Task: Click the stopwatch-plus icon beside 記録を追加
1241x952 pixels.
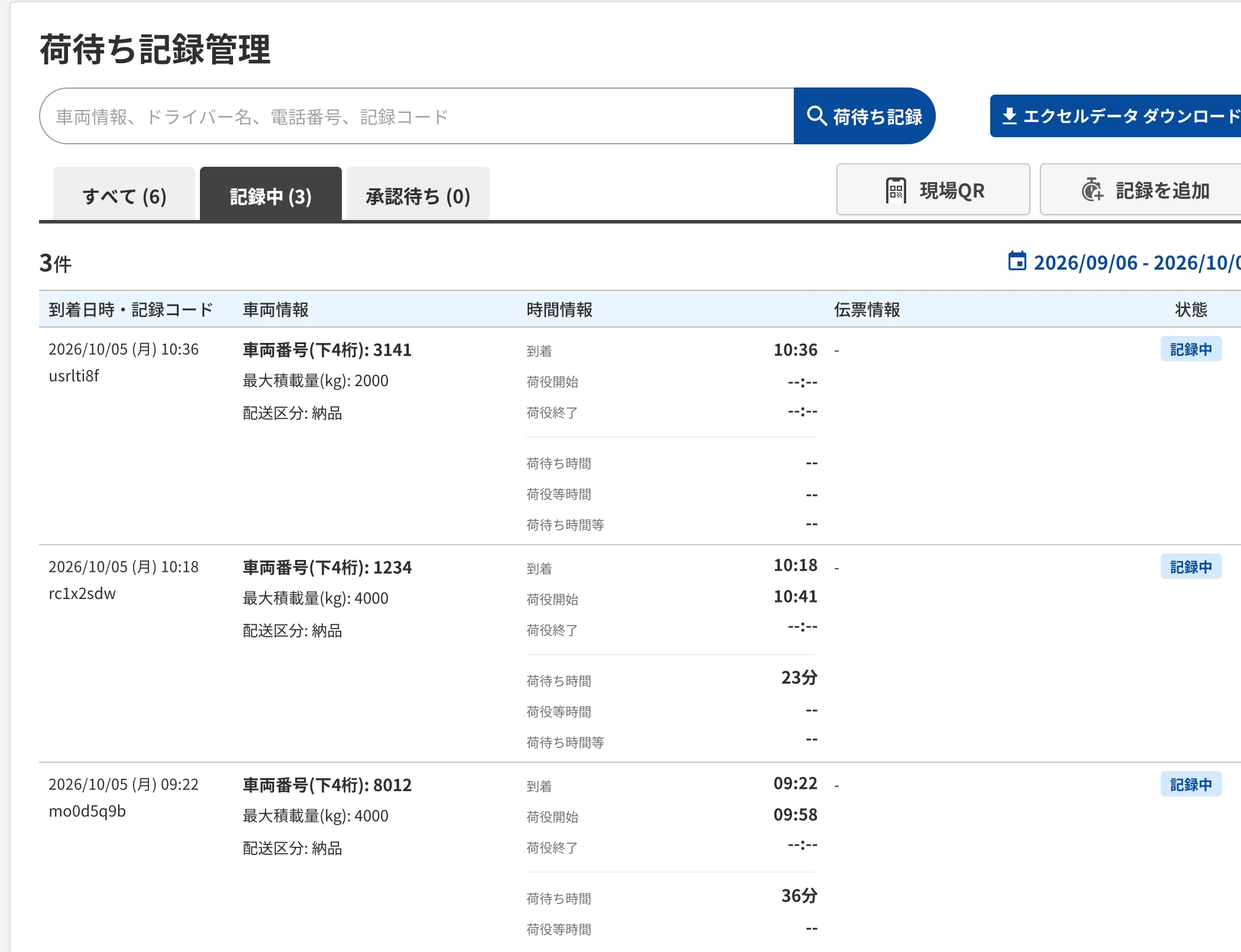Action: point(1092,190)
